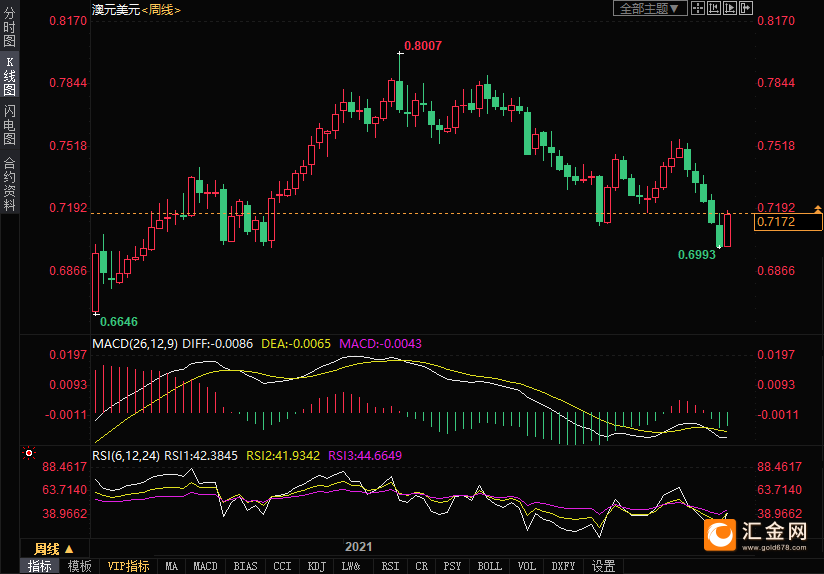Click the left MACD axis 0.0197 label
This screenshot has height=574, width=824.
68,355
